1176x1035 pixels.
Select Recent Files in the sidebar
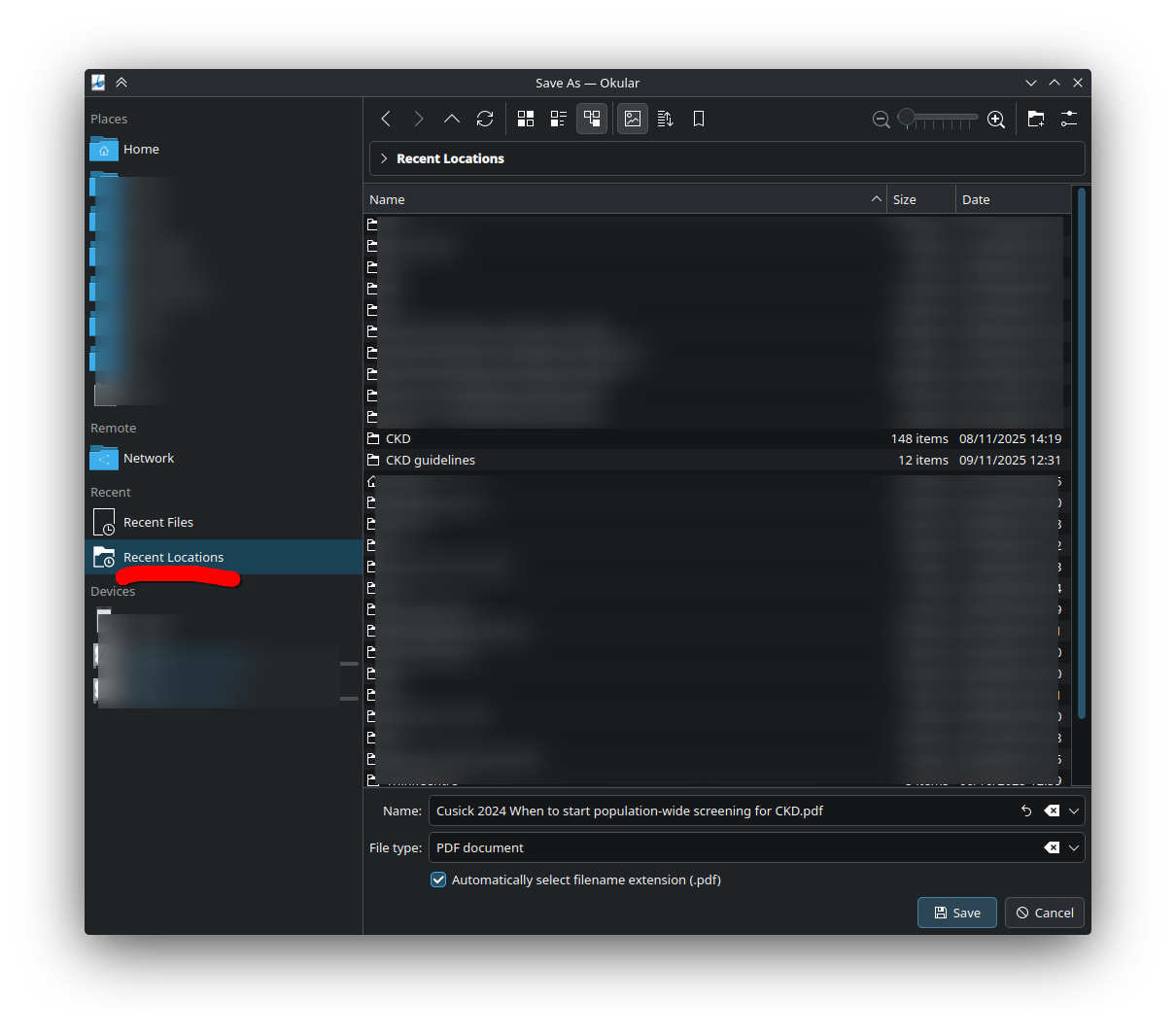(x=157, y=523)
